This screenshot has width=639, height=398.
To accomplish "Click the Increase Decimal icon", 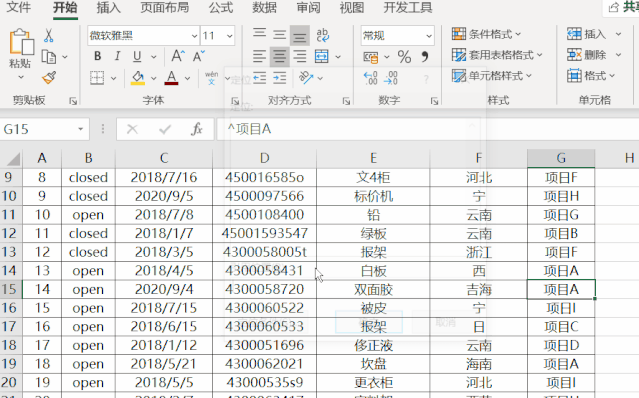I will tap(370, 77).
